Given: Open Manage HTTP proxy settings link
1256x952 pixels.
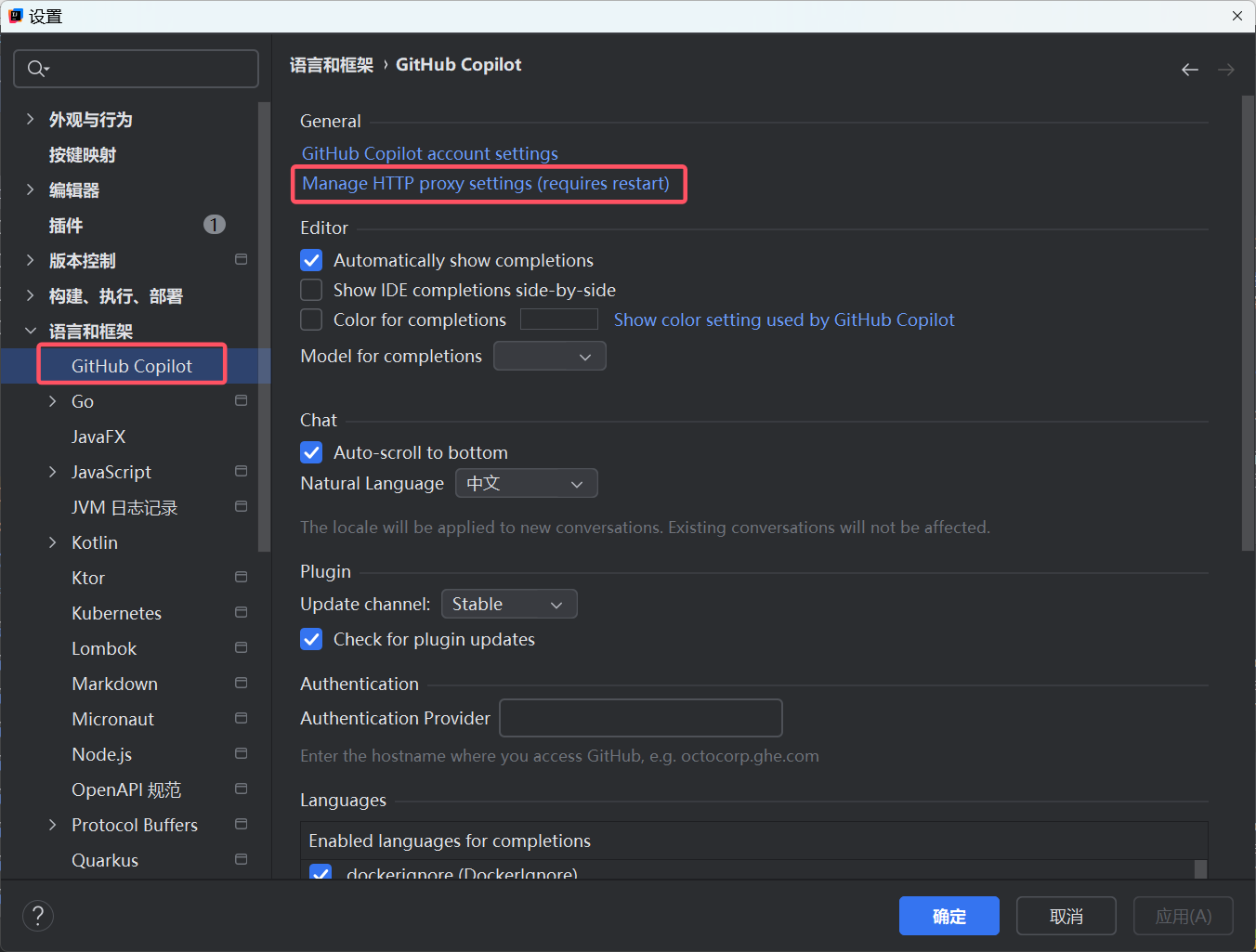Looking at the screenshot, I should (486, 183).
